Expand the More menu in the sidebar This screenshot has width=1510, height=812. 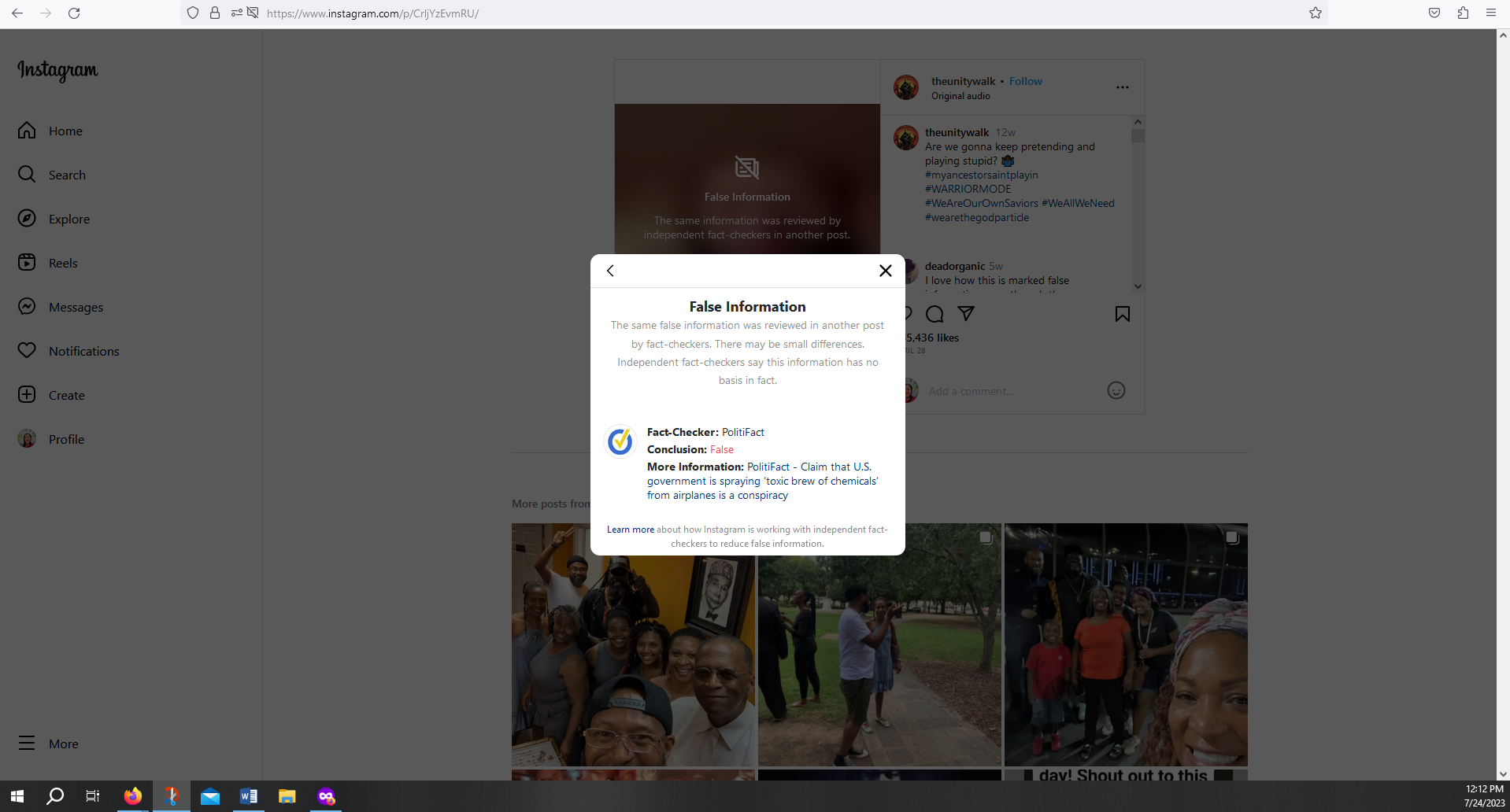27,744
